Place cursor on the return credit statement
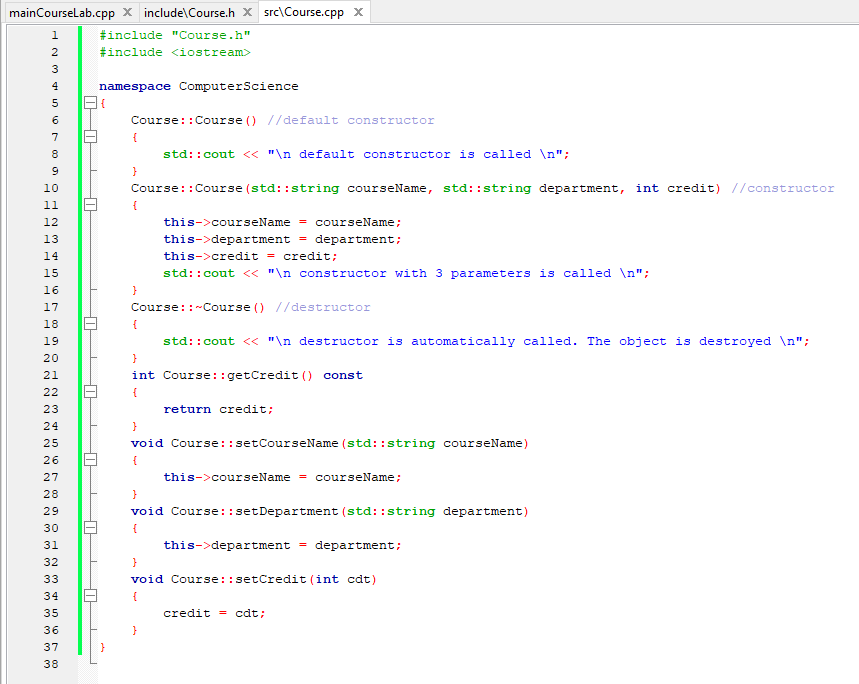Image resolution: width=859 pixels, height=684 pixels. (x=216, y=409)
